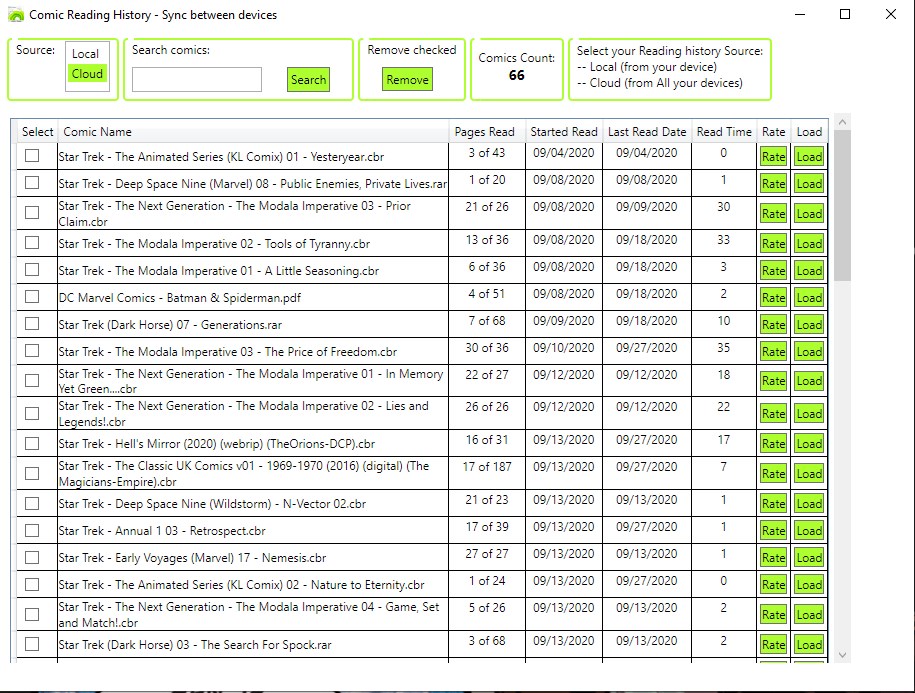Viewport: 915px width, 693px height.
Task: Click the app icon in the title bar
Action: click(16, 15)
